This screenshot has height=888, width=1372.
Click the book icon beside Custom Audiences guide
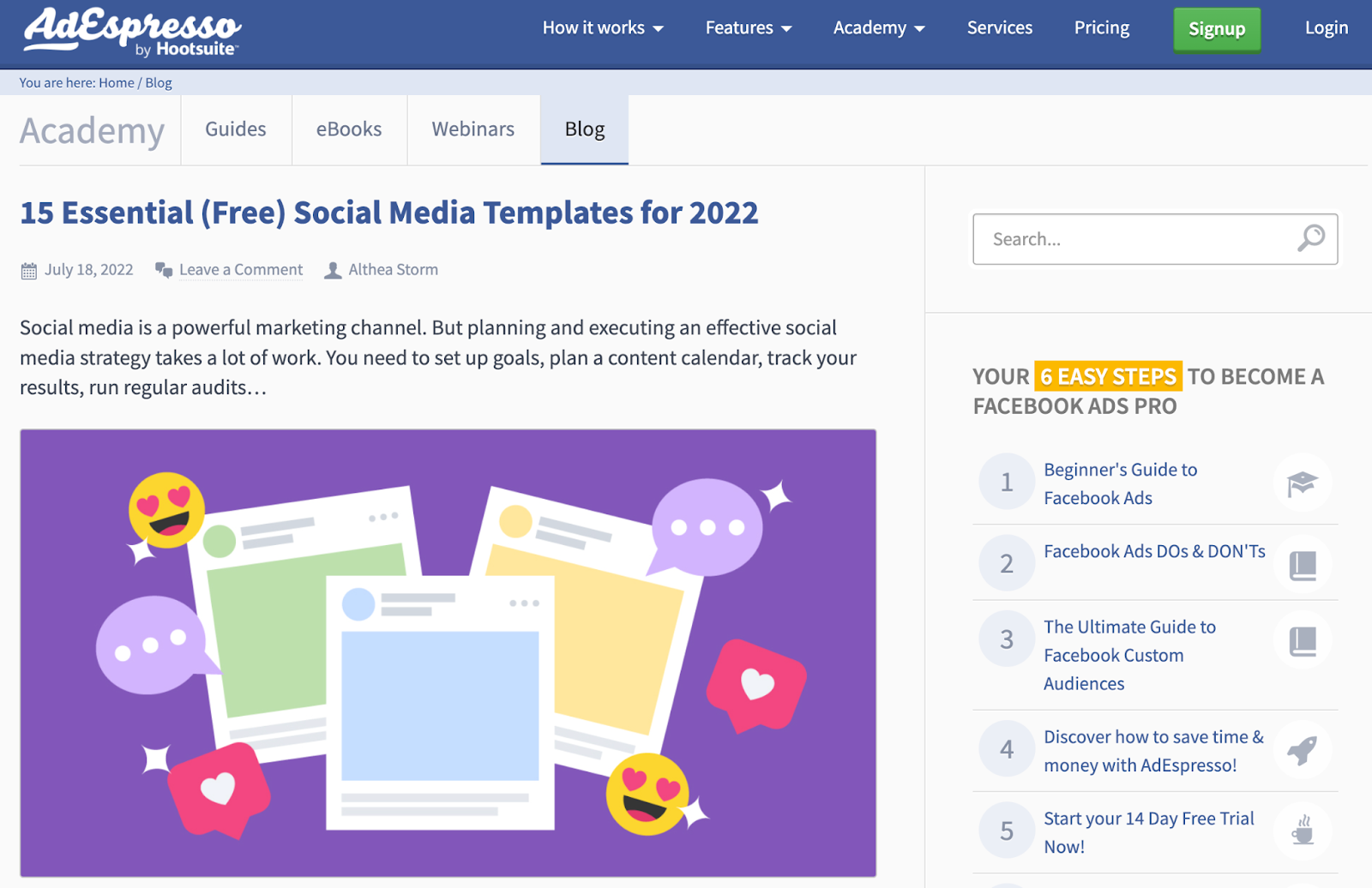(x=1302, y=640)
